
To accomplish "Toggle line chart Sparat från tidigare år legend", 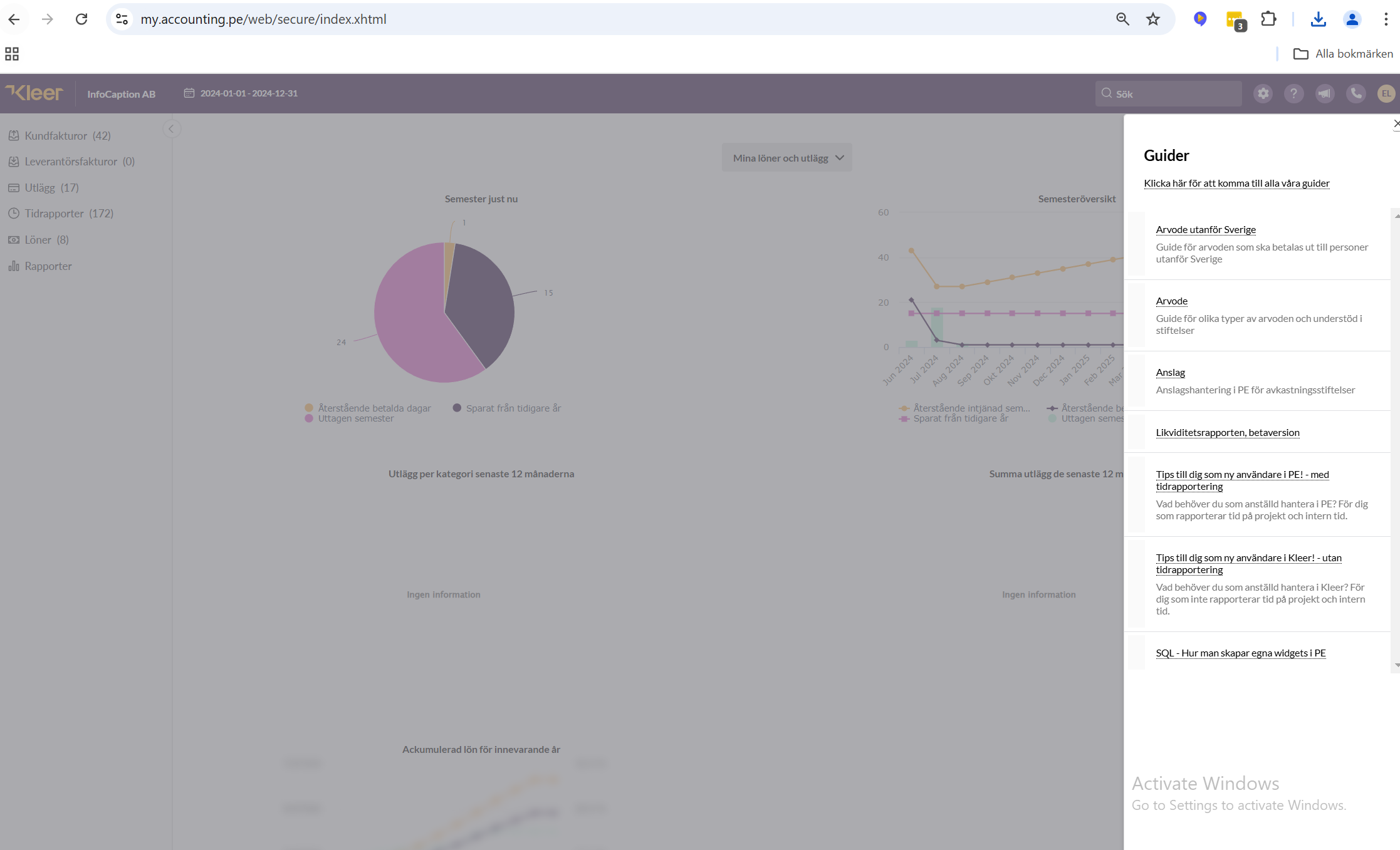I will [x=954, y=418].
